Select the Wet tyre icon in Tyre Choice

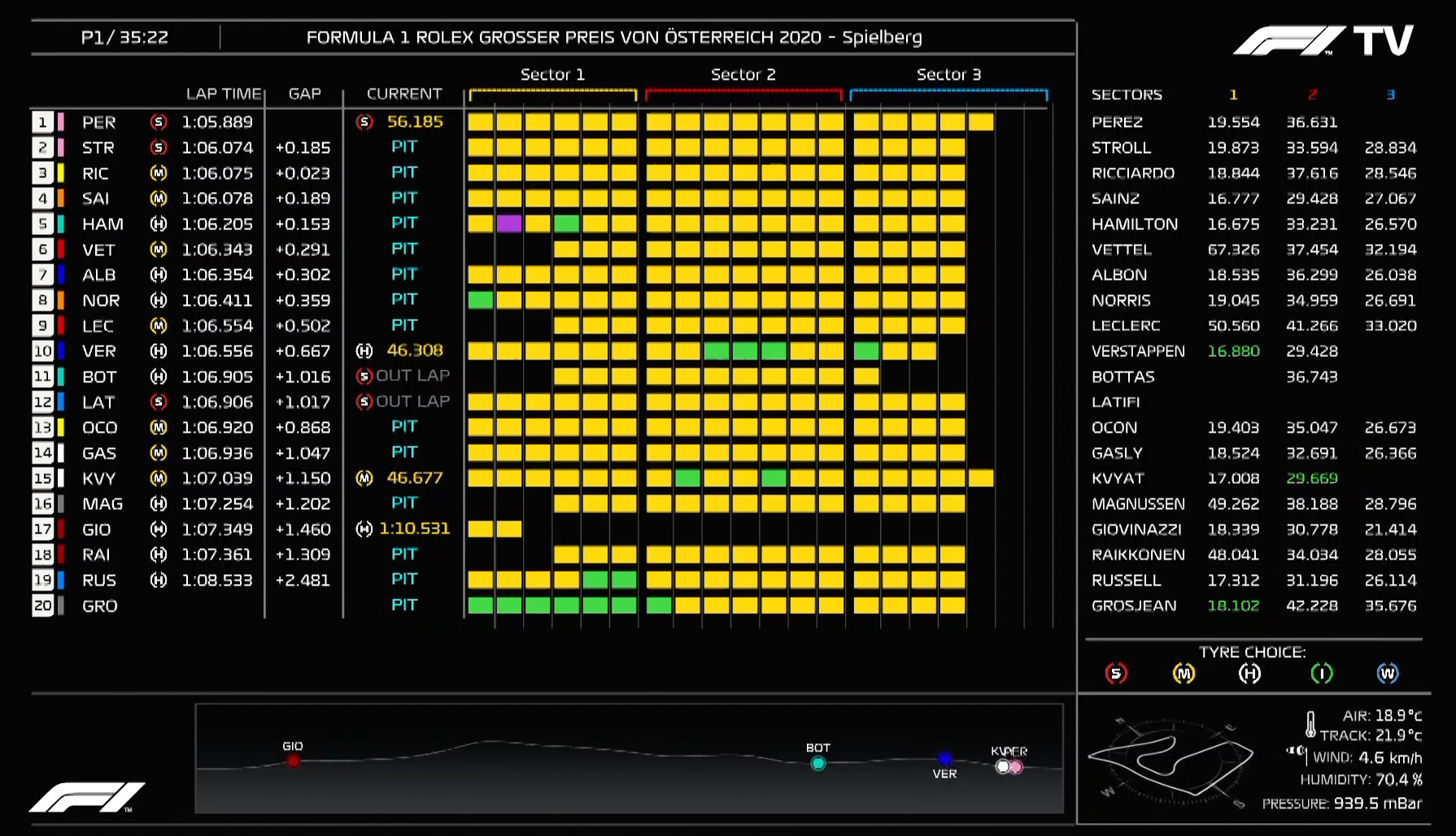[1388, 673]
